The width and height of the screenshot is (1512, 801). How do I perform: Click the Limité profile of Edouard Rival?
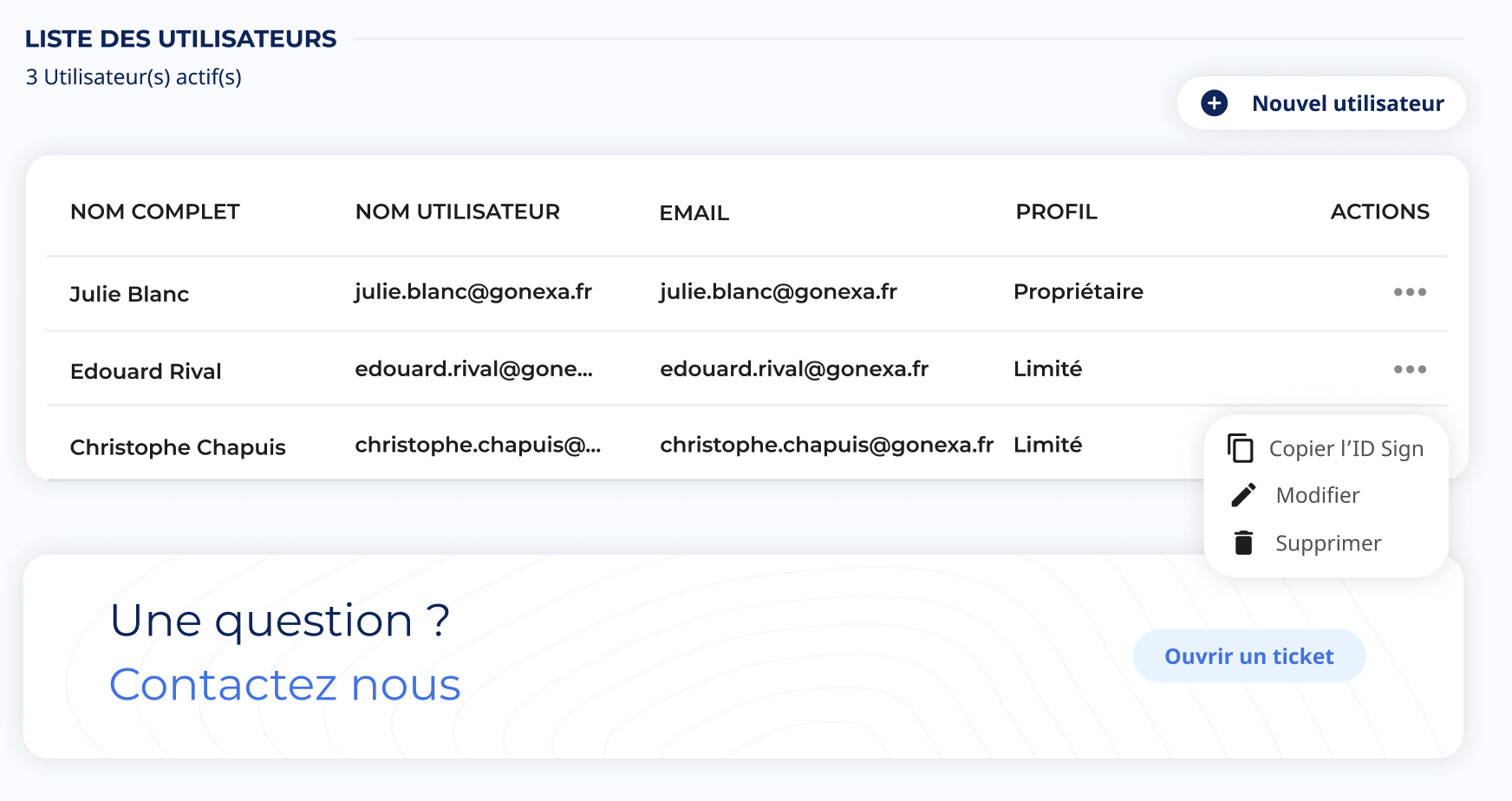(1048, 368)
